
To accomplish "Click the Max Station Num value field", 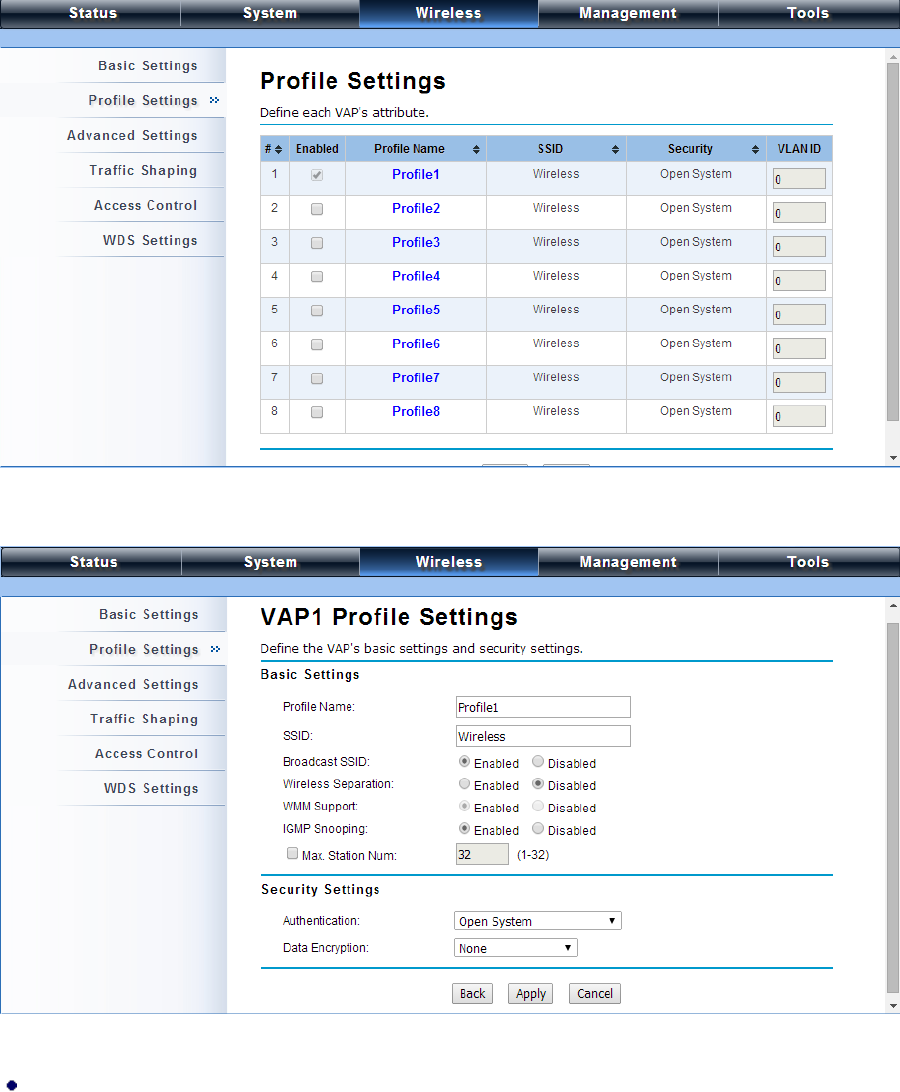I will point(482,854).
